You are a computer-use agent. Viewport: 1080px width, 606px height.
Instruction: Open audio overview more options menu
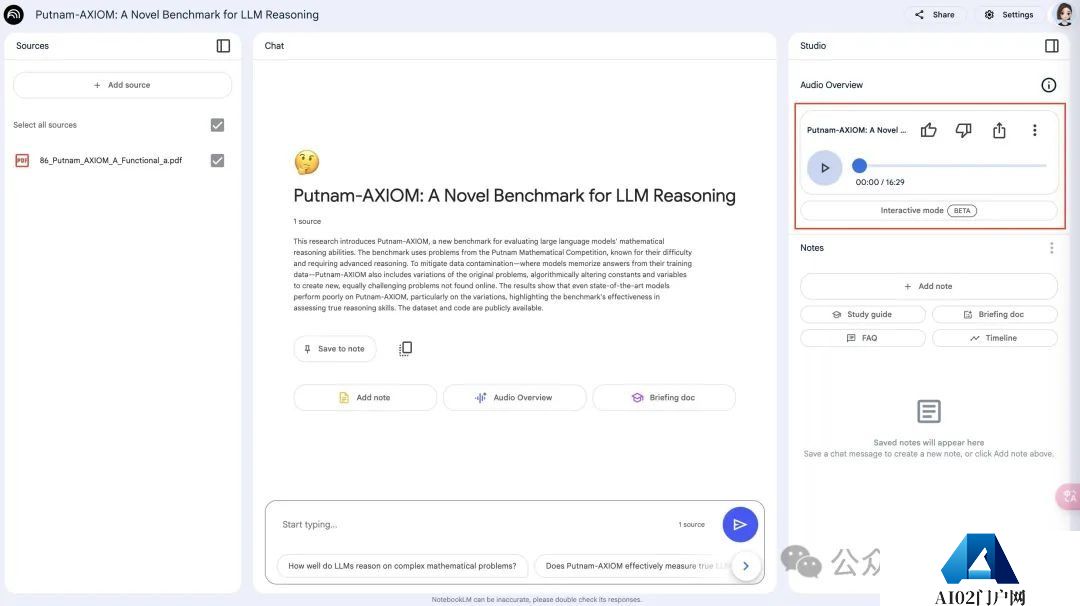[1035, 130]
